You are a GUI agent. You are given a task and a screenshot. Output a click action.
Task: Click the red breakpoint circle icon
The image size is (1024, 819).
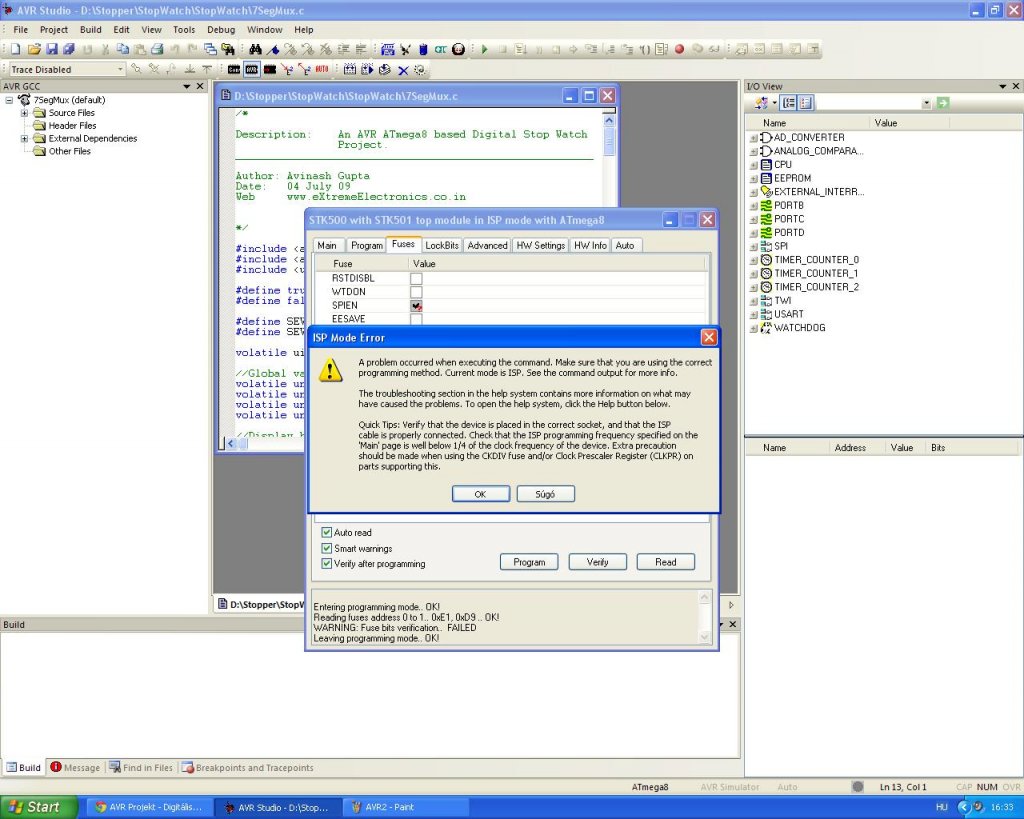click(x=679, y=49)
